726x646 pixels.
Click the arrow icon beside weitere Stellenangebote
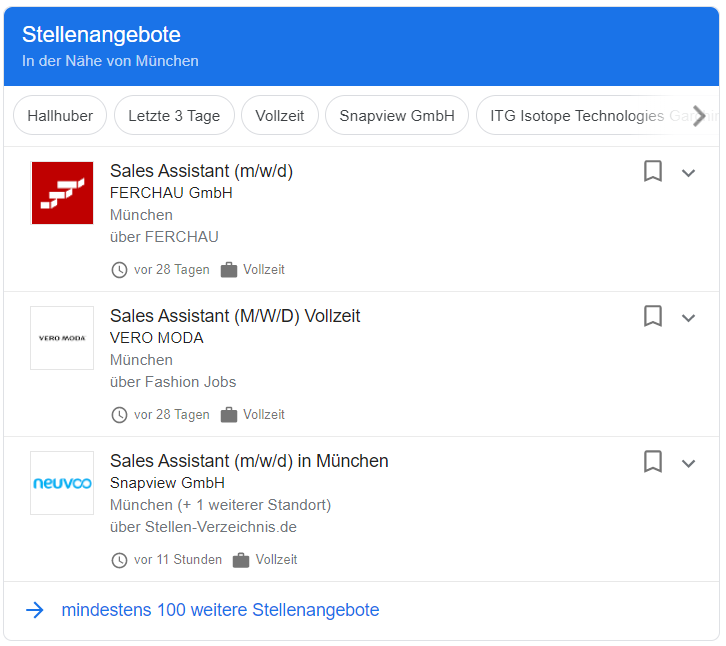pos(35,610)
